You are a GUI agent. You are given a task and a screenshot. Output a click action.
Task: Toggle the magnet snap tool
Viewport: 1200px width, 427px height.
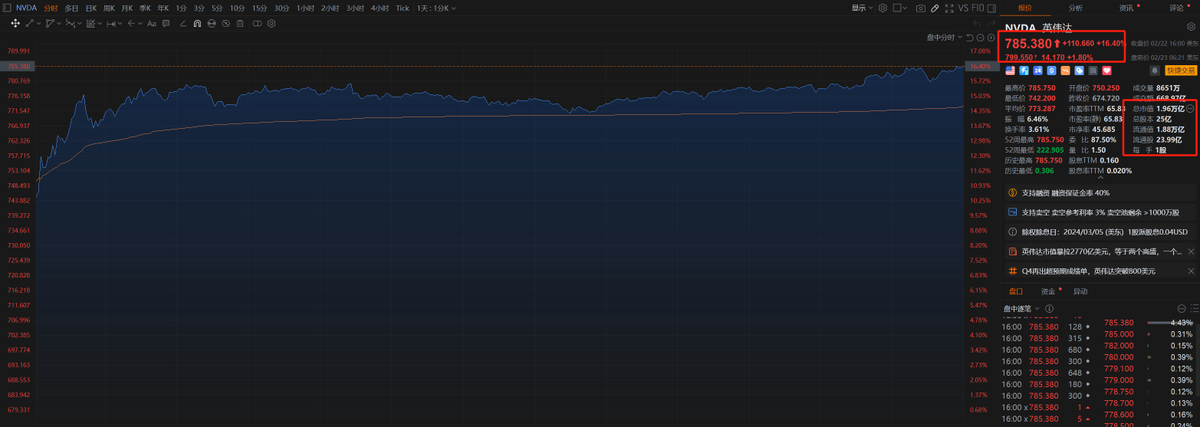(x=197, y=23)
